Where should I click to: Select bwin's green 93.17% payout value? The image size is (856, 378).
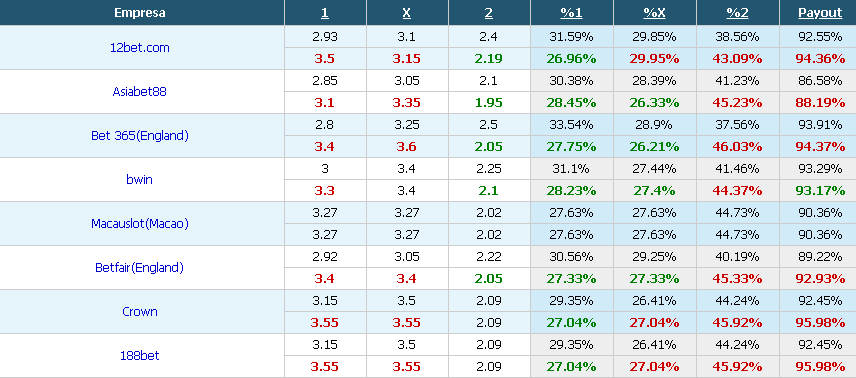click(x=820, y=191)
